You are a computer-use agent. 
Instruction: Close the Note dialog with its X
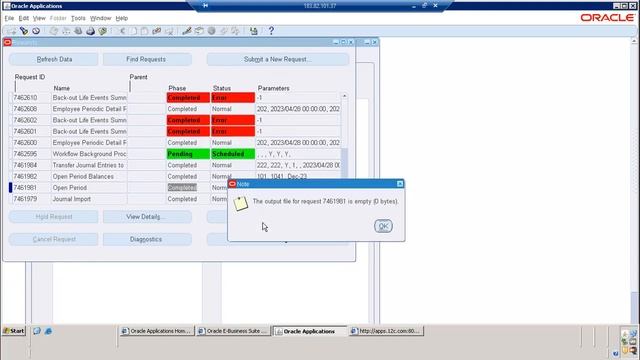(x=400, y=184)
